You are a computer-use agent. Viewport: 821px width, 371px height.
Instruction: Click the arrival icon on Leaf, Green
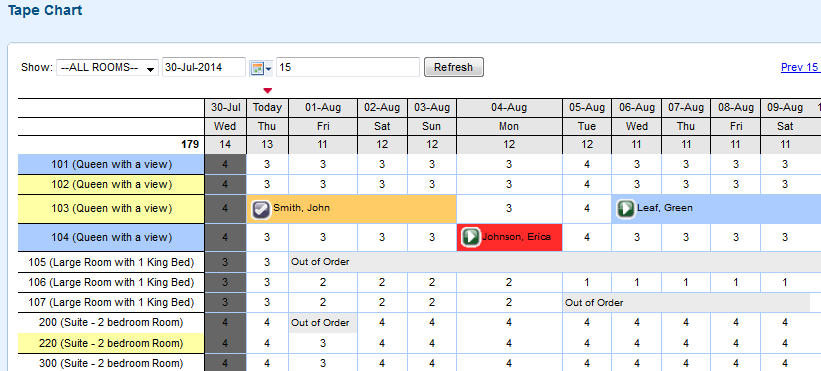[625, 209]
